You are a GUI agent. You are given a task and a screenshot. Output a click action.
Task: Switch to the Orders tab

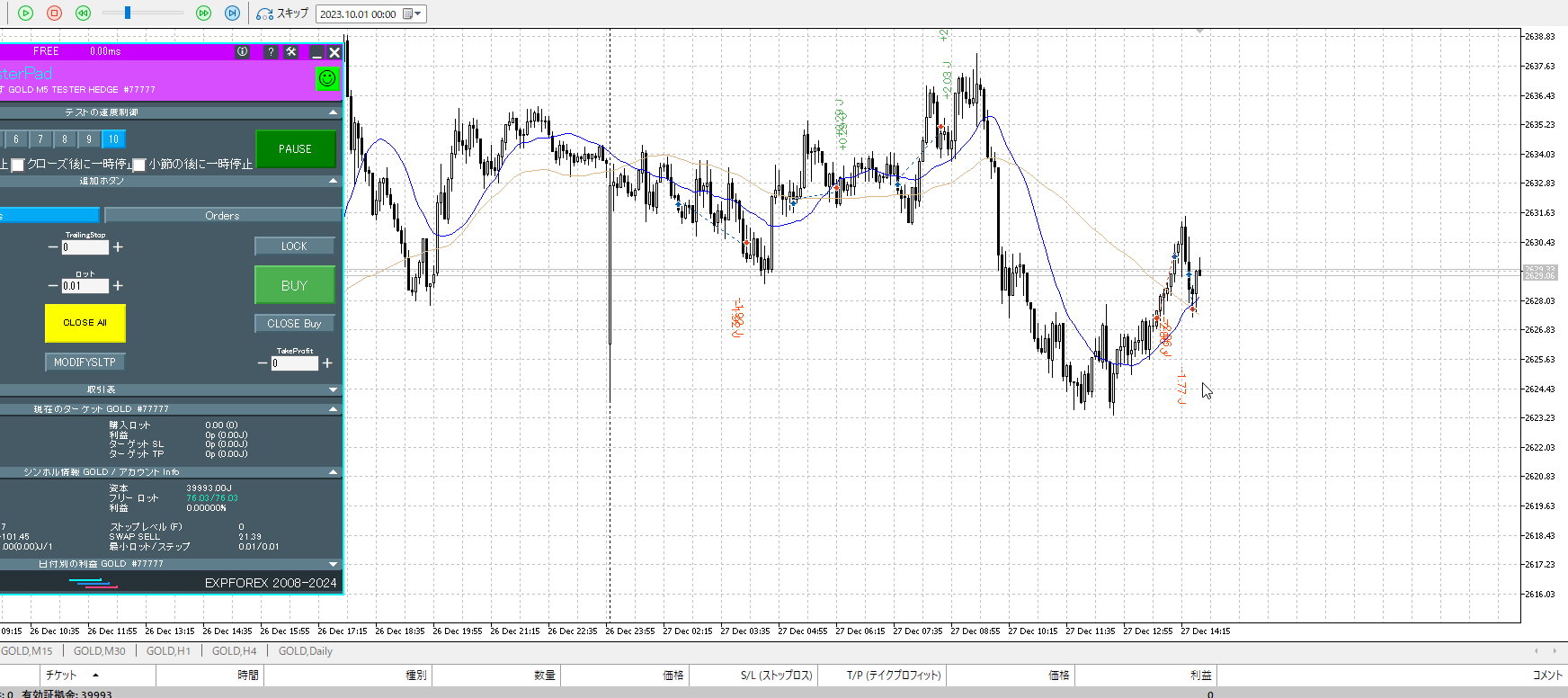point(222,216)
